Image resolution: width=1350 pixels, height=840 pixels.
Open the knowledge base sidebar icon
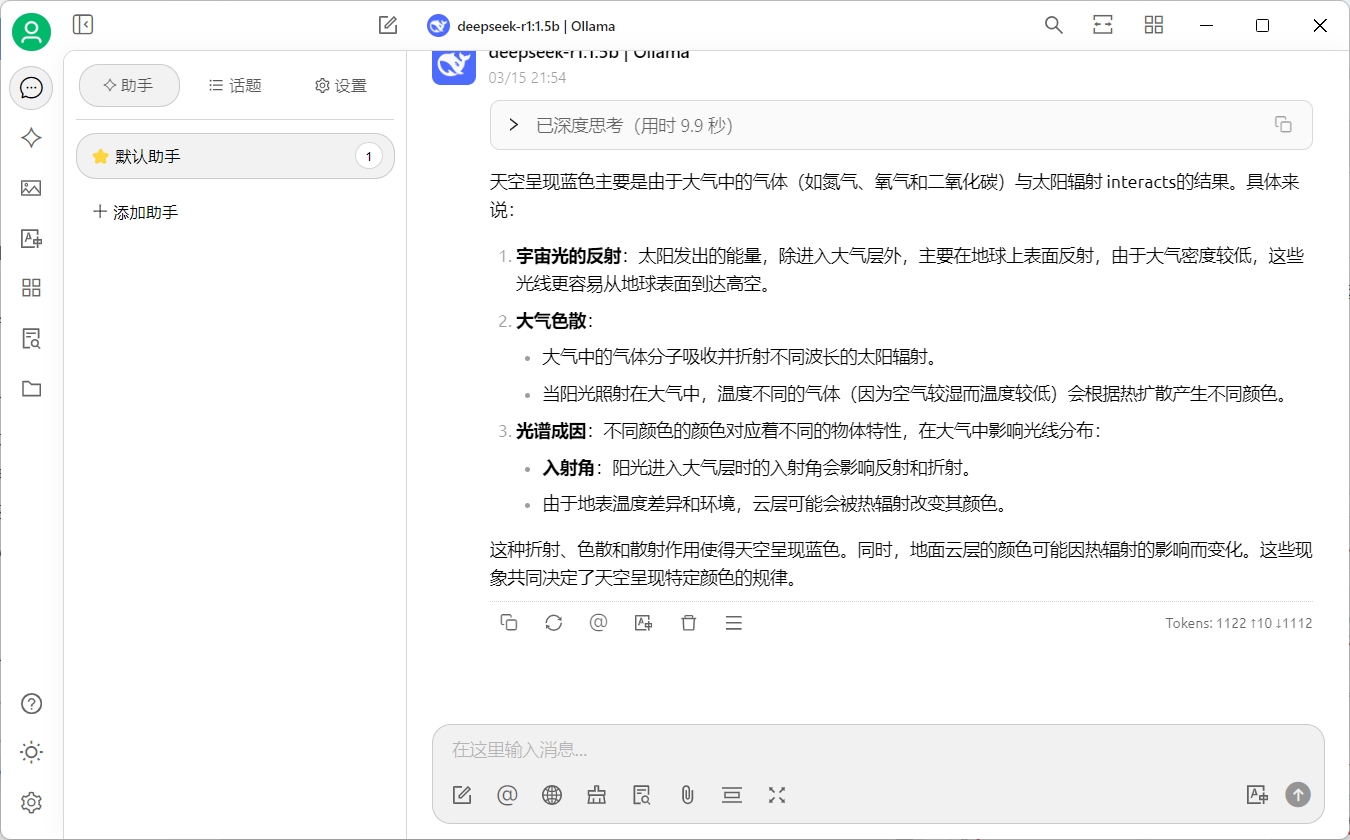31,338
